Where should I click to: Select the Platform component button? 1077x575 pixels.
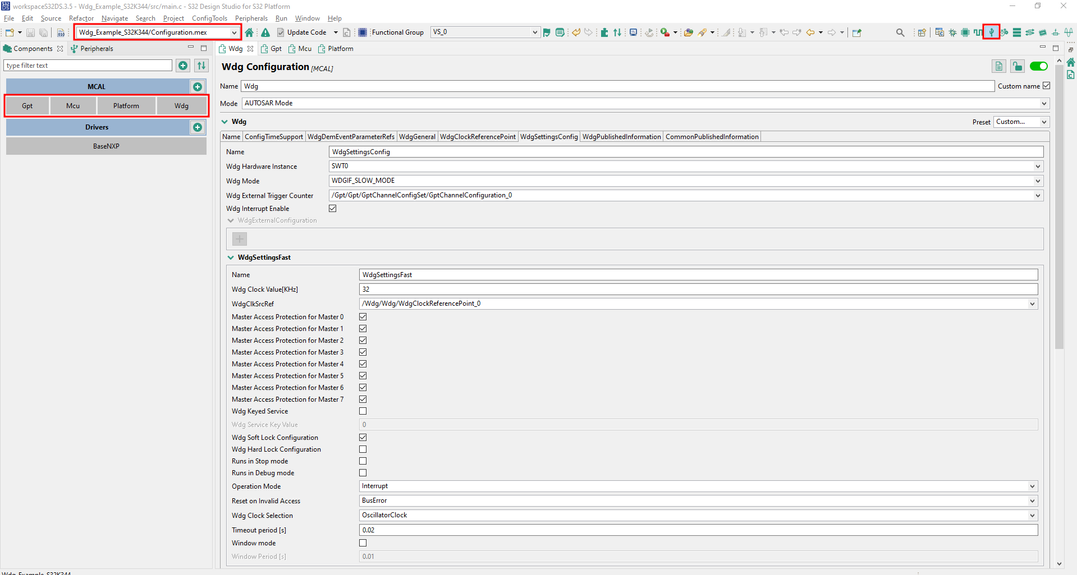point(126,106)
